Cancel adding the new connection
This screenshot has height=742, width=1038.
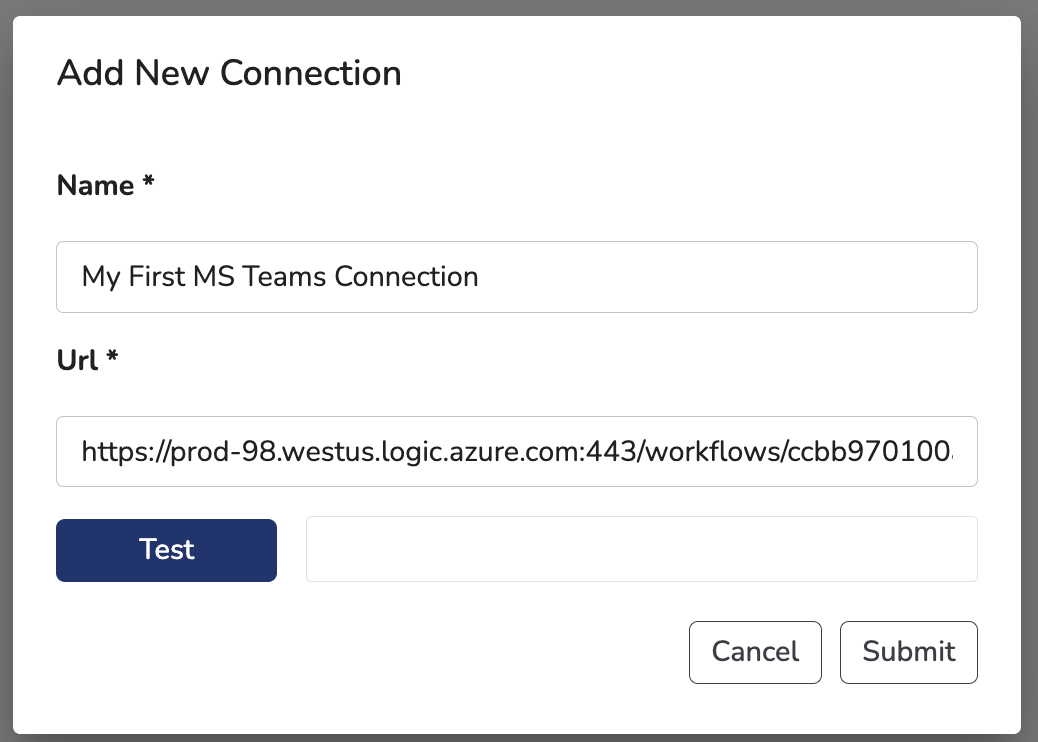point(755,652)
